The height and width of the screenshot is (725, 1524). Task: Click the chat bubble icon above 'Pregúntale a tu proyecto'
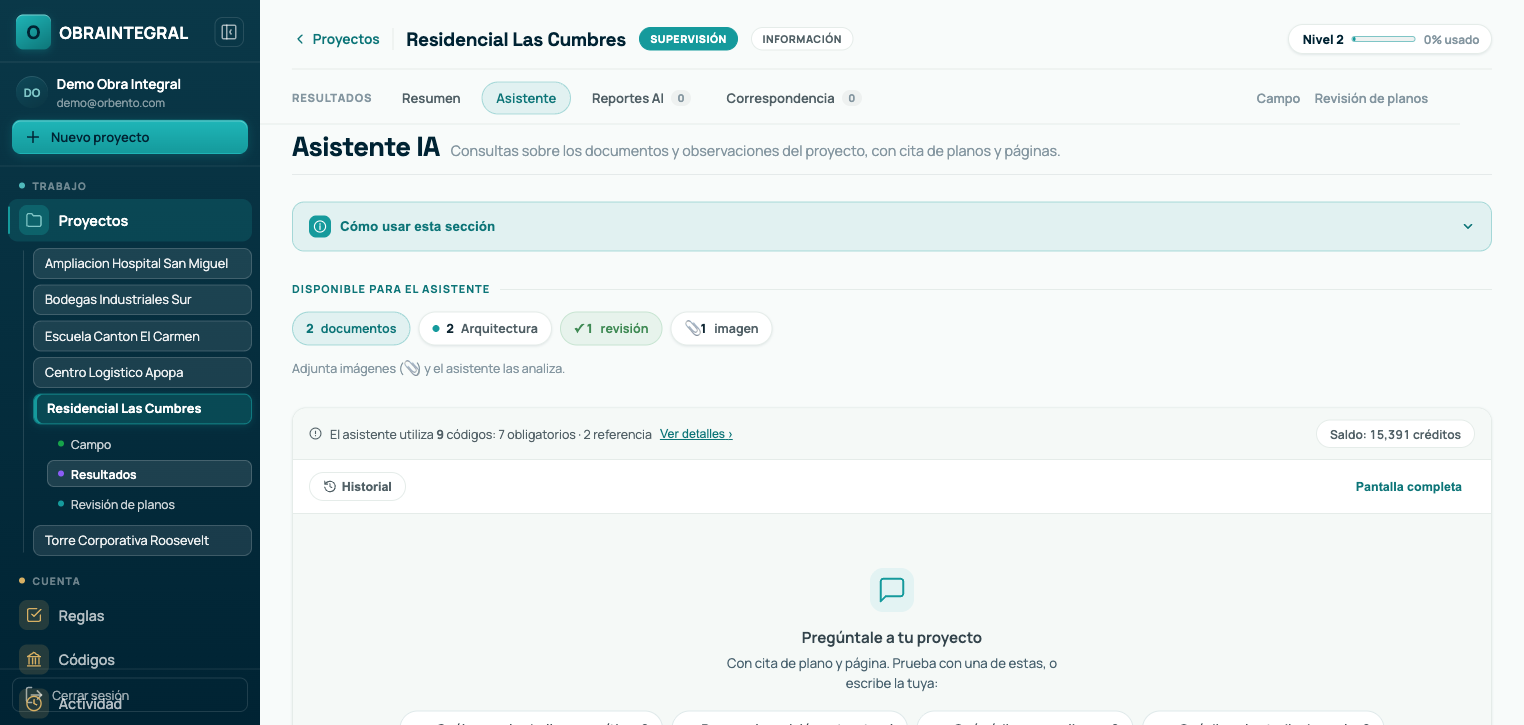point(892,590)
